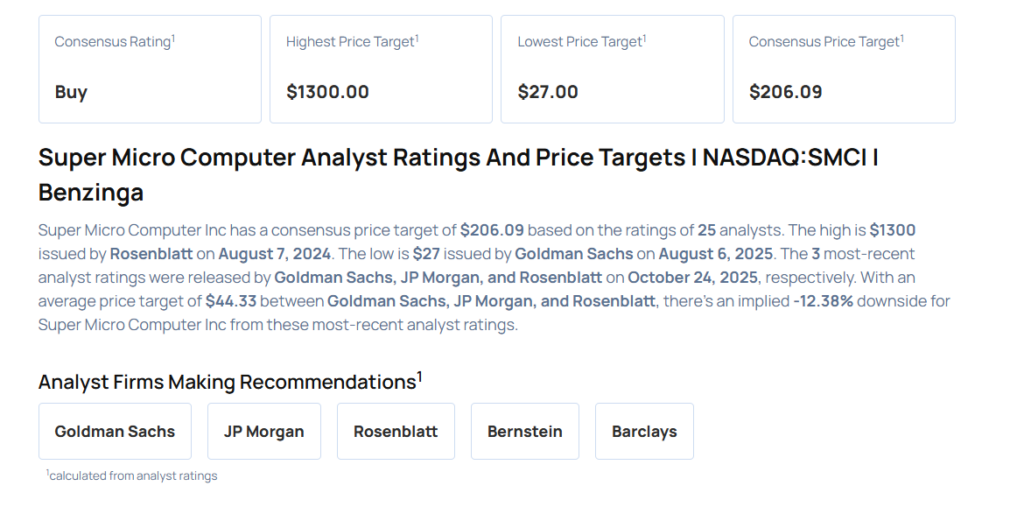This screenshot has width=1024, height=514.
Task: Click the $1300.00 highest target value
Action: click(x=327, y=92)
